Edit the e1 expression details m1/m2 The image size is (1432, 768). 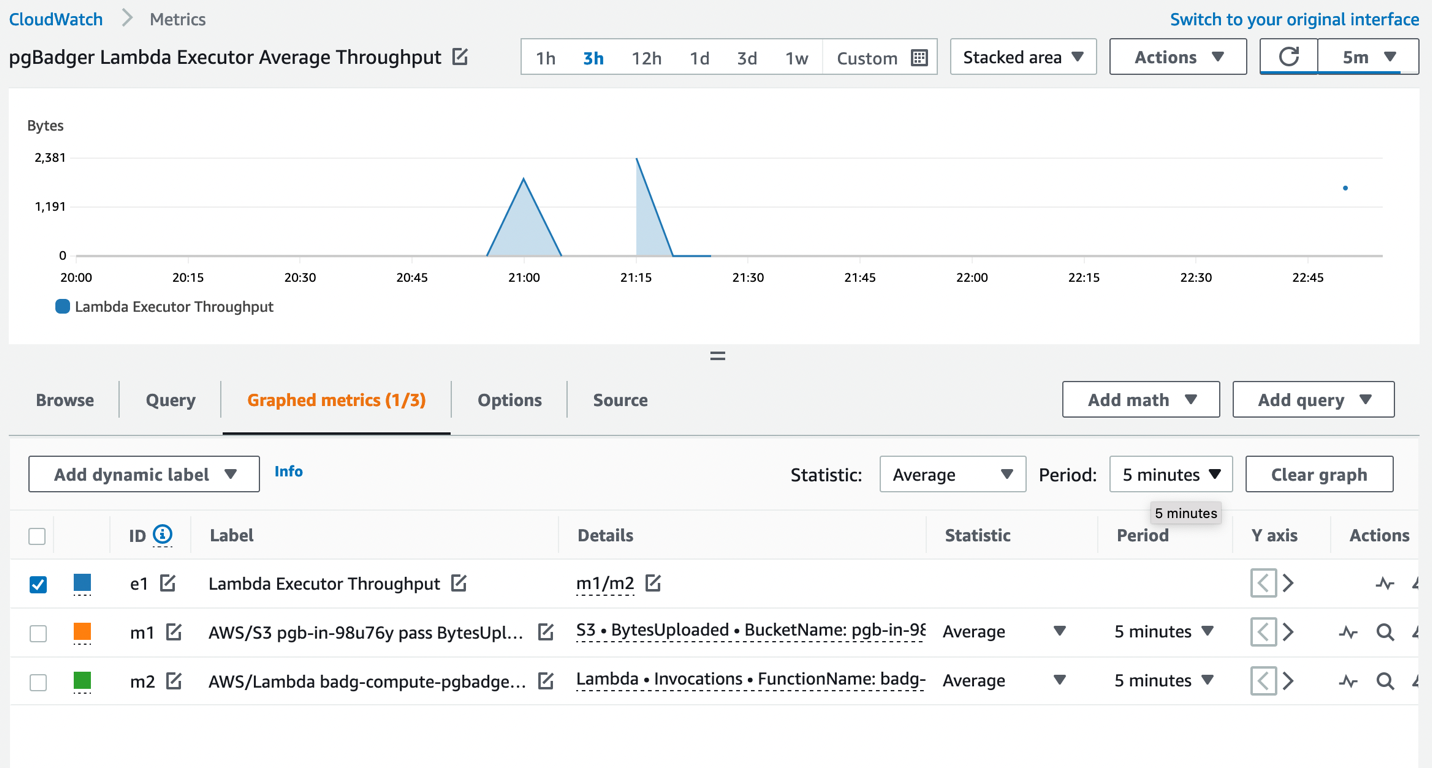[x=653, y=583]
